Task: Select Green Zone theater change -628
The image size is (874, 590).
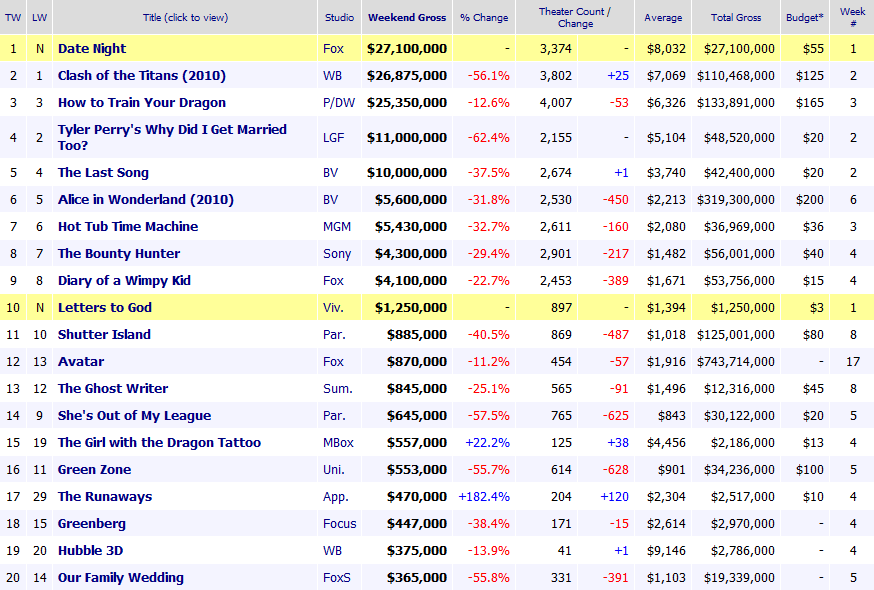Action: click(x=615, y=470)
